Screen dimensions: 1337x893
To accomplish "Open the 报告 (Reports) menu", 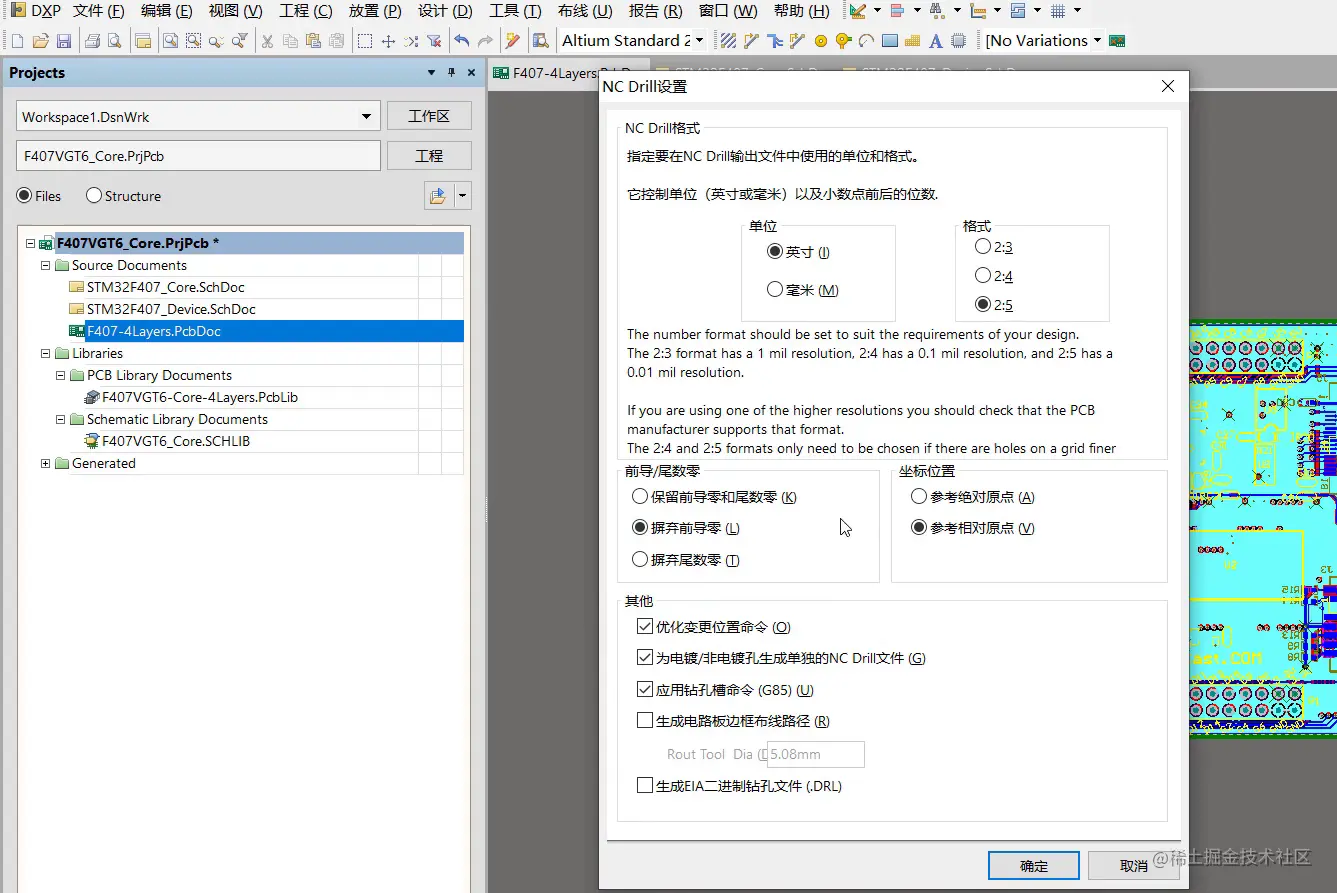I will [x=655, y=11].
